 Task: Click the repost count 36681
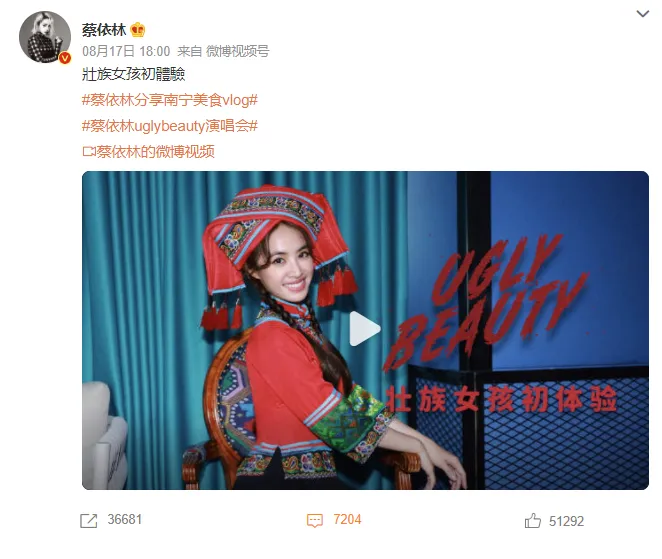pyautogui.click(x=125, y=519)
